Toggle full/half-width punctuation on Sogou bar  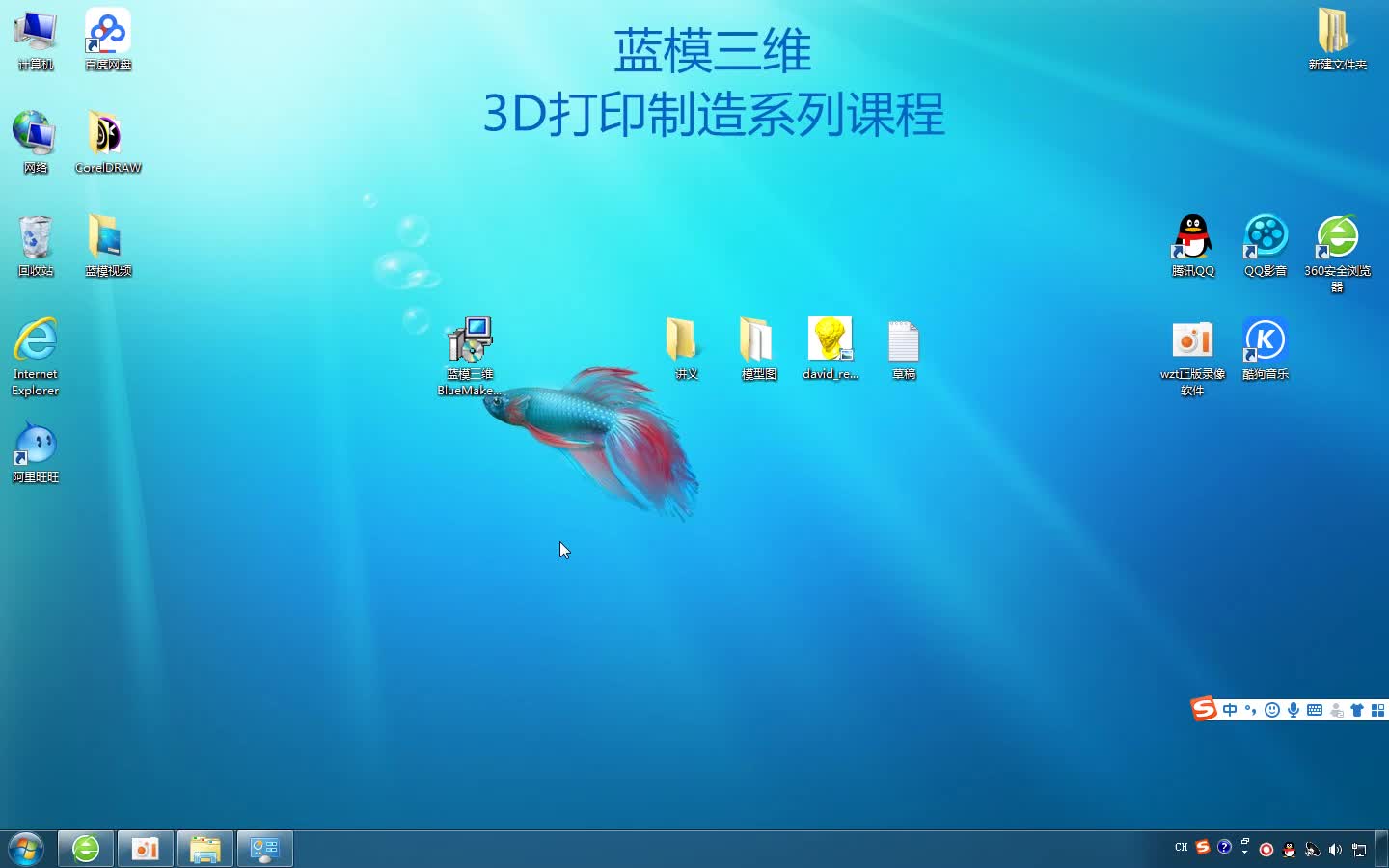(x=1252, y=711)
